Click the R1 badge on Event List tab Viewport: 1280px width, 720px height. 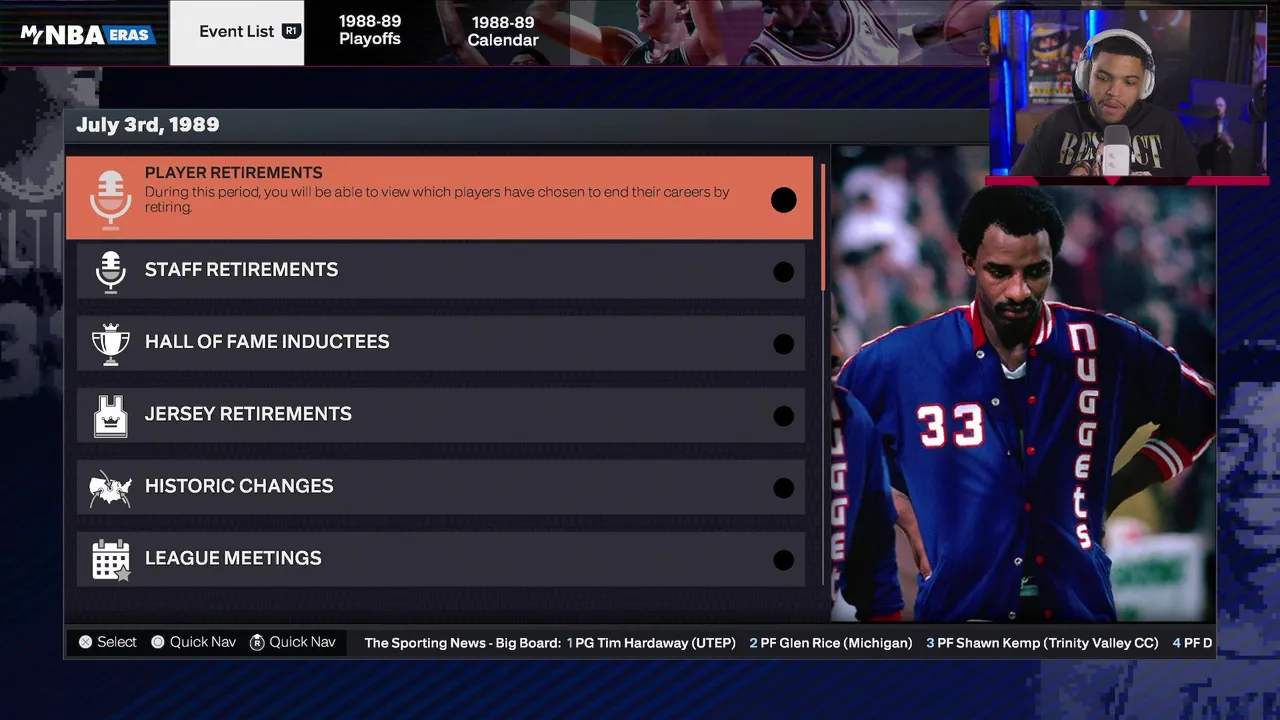290,31
